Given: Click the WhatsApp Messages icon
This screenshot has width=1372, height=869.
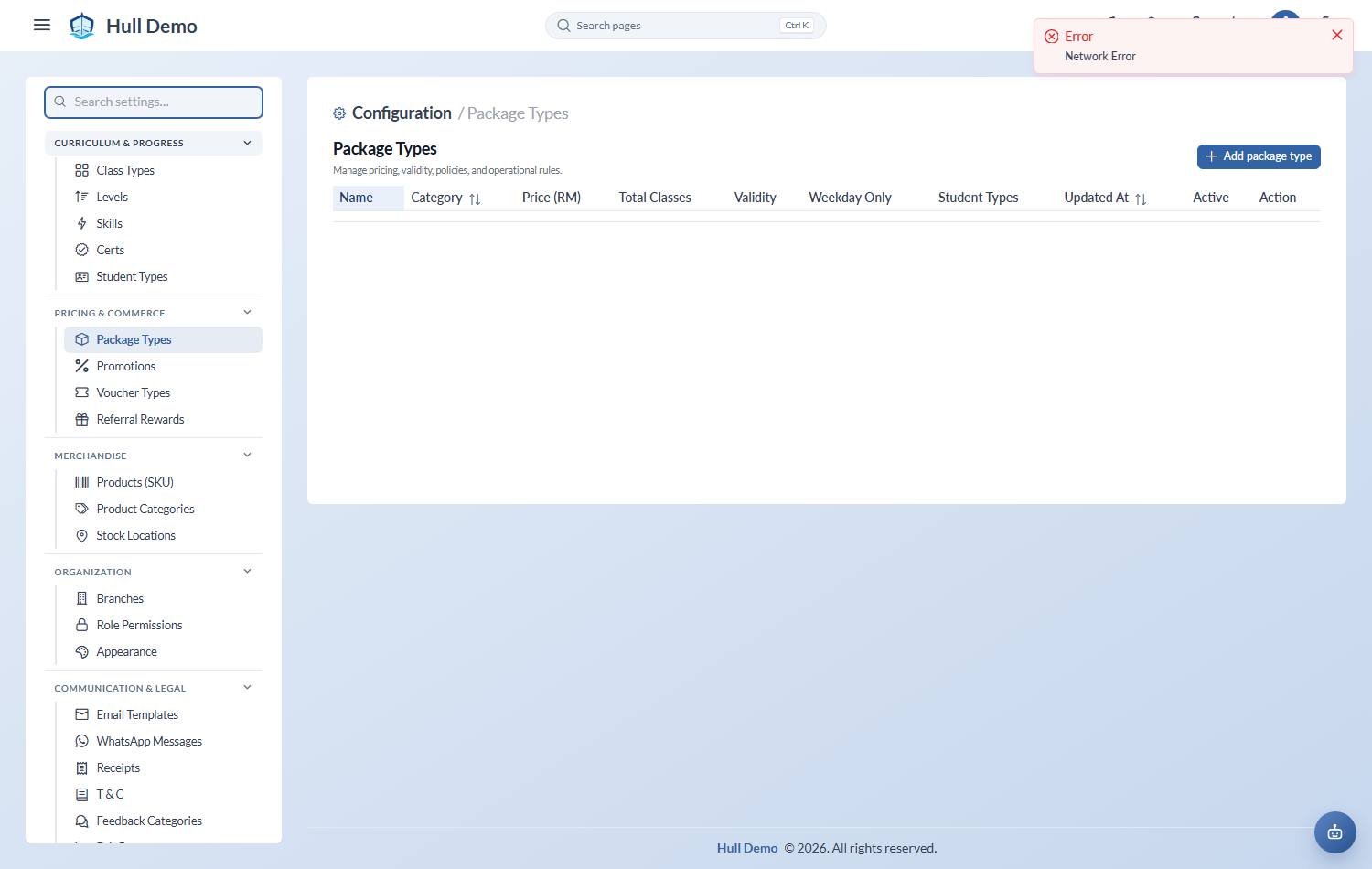Looking at the screenshot, I should (x=82, y=741).
